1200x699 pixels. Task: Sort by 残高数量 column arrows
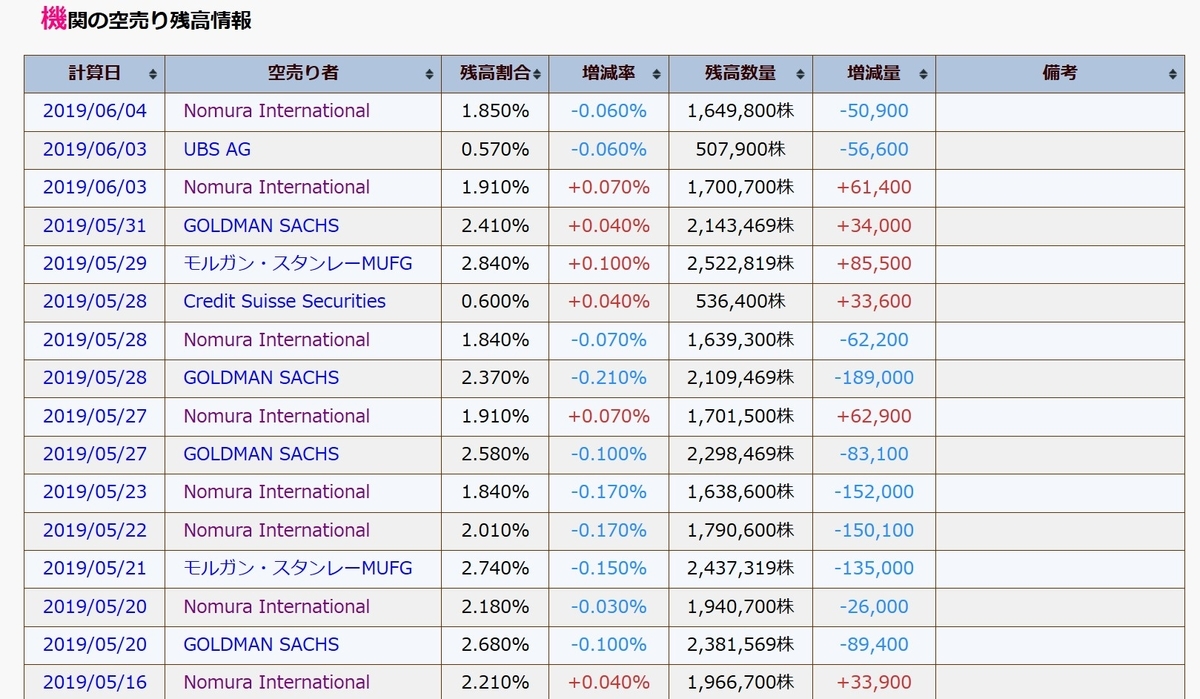tap(799, 74)
